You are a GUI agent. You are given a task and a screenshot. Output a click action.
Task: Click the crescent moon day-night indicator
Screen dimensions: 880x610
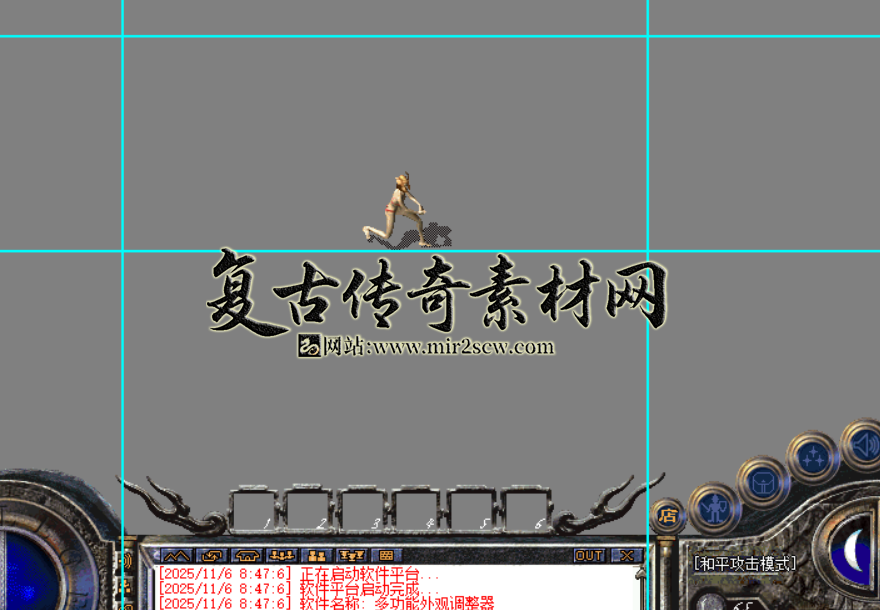point(853,551)
